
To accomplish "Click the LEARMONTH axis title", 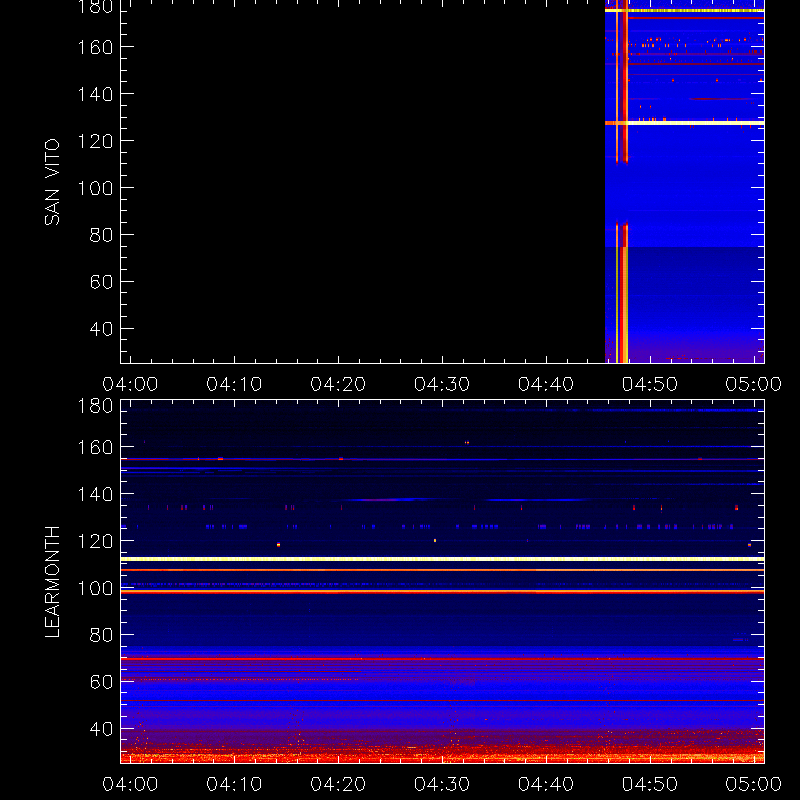I will point(52,582).
